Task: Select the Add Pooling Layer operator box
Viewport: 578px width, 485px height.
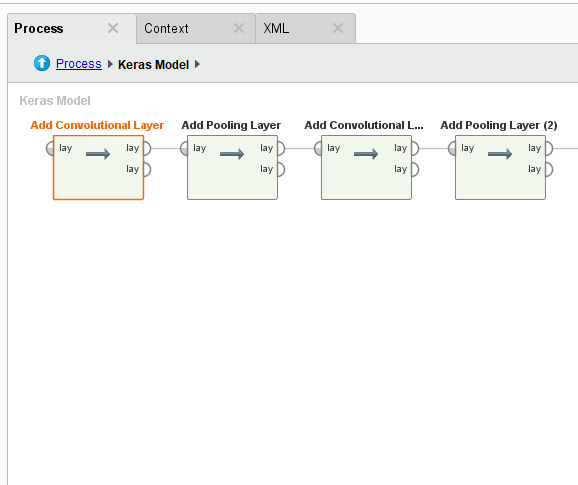Action: coord(232,168)
